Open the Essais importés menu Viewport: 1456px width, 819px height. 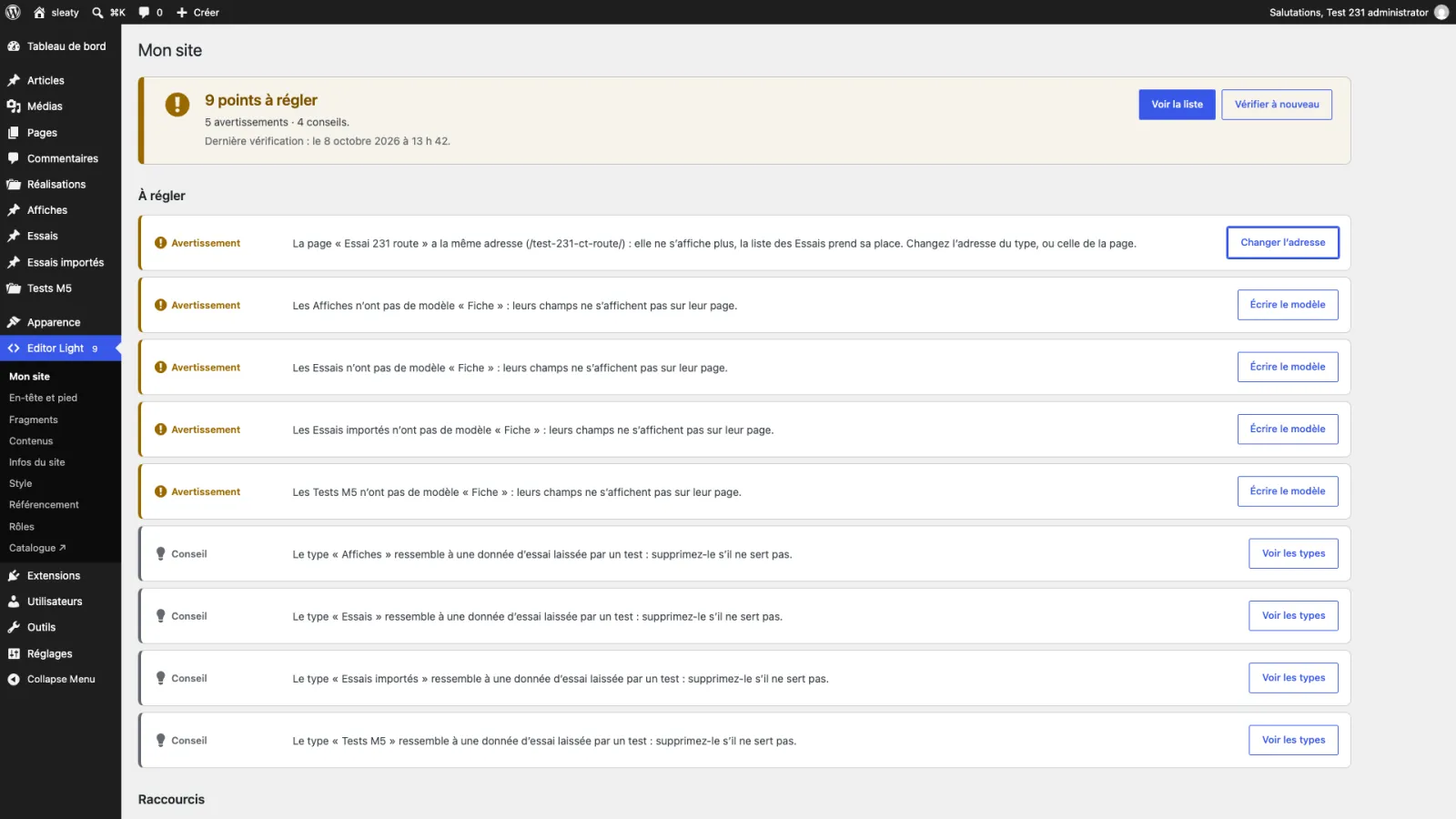60,262
